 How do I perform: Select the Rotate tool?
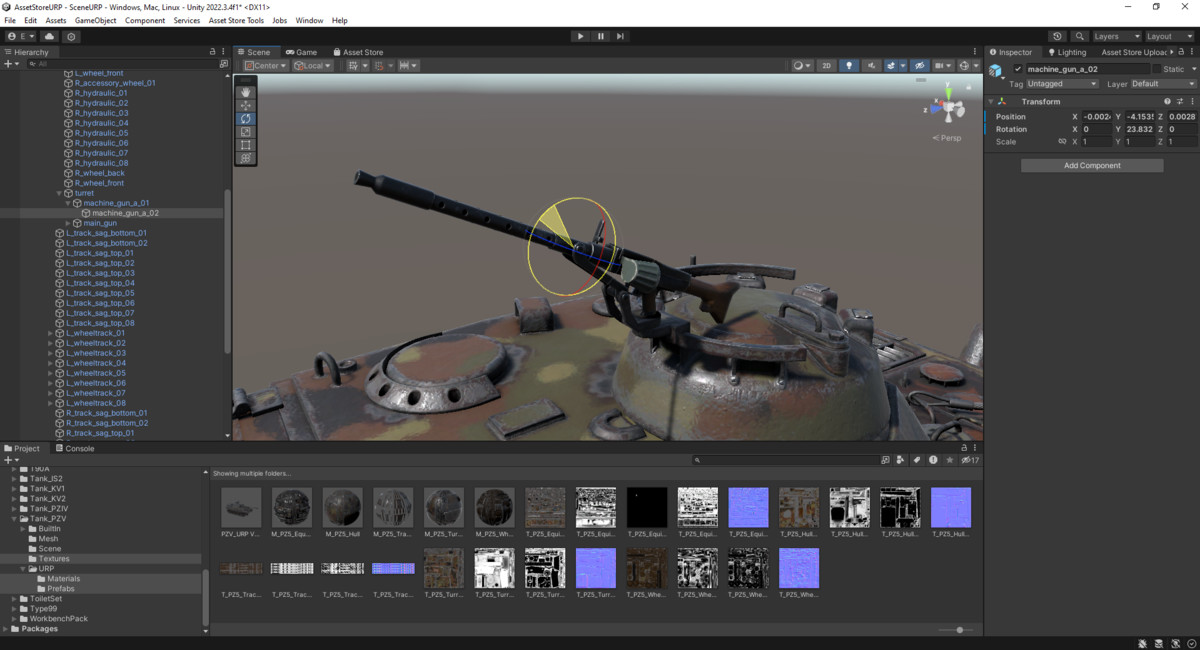[x=245, y=119]
